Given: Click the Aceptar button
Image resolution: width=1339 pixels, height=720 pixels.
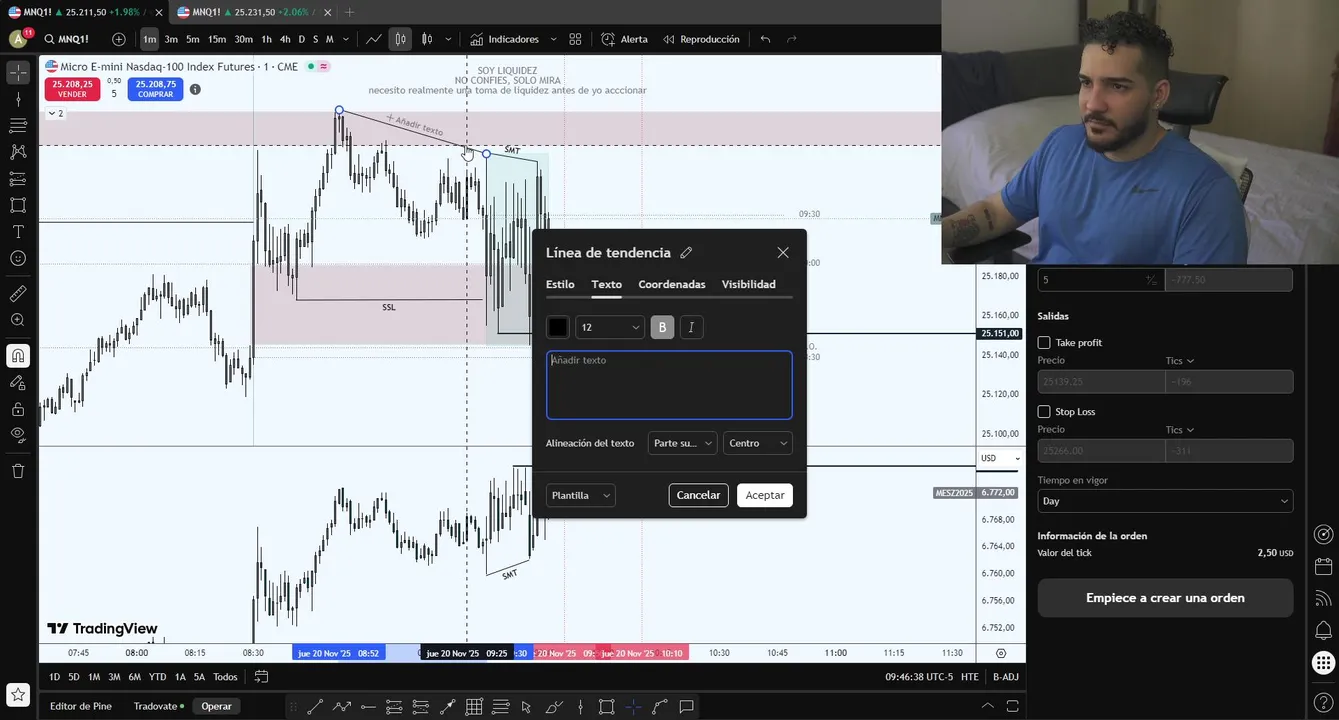Looking at the screenshot, I should tap(765, 495).
